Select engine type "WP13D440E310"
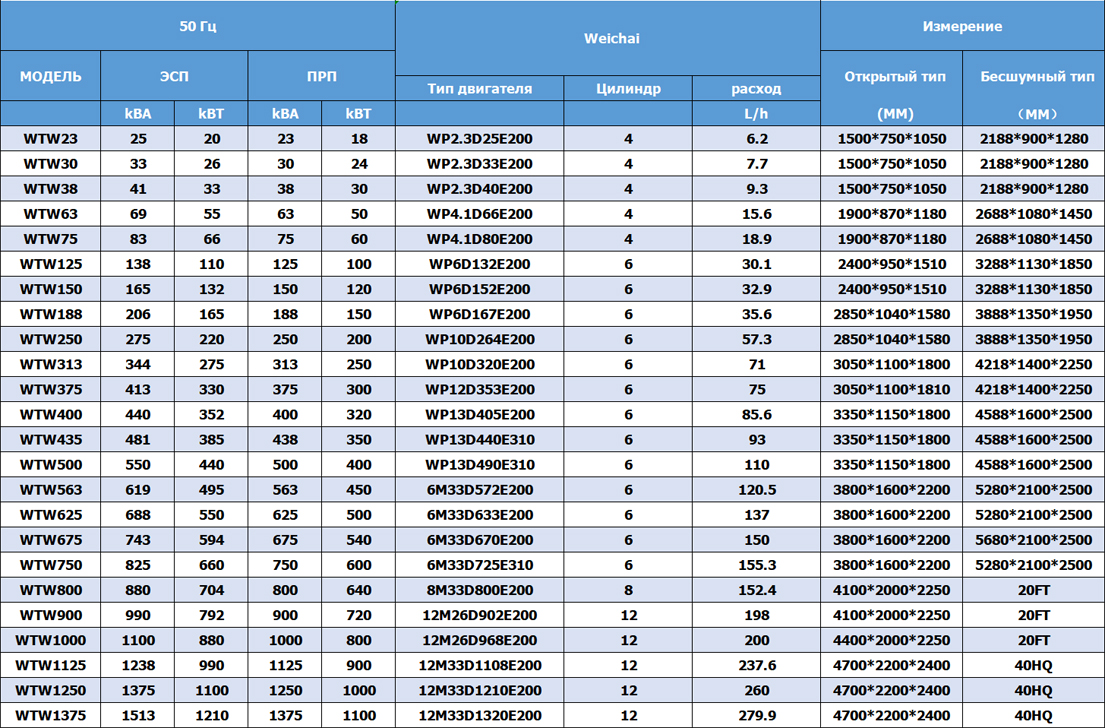The width and height of the screenshot is (1105, 728). 479,440
